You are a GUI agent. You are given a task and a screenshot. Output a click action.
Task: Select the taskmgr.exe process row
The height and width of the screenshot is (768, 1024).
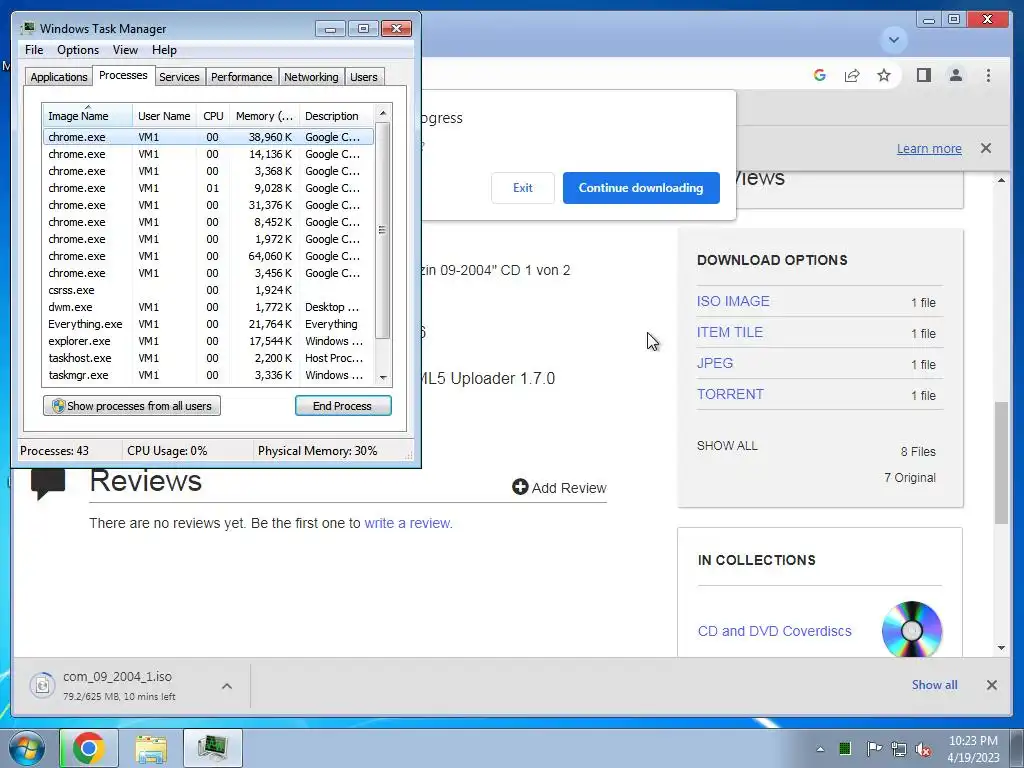click(x=208, y=375)
